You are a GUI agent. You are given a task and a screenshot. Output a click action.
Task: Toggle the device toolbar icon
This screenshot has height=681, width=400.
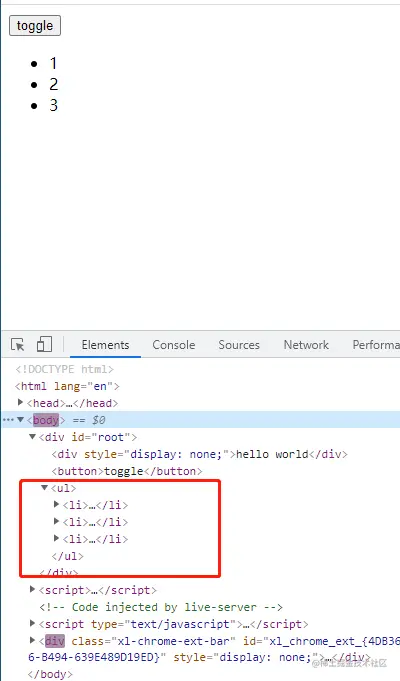point(44,345)
